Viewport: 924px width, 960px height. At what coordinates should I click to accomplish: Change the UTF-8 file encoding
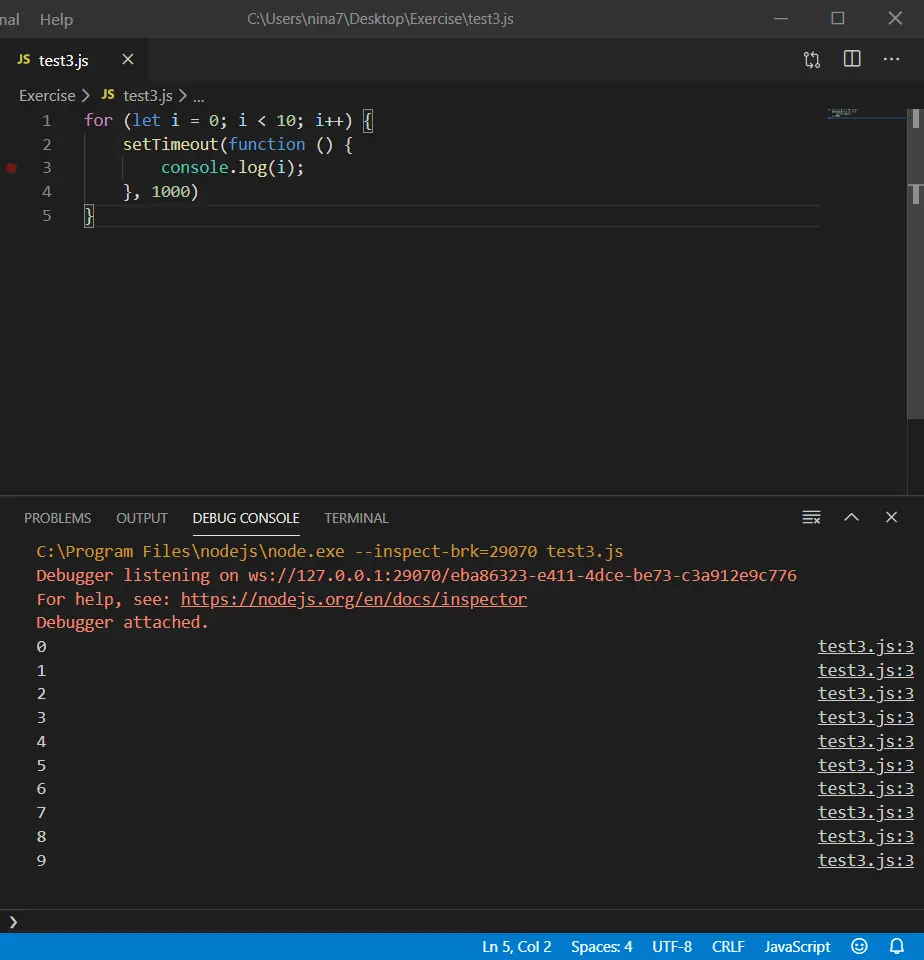tap(672, 946)
